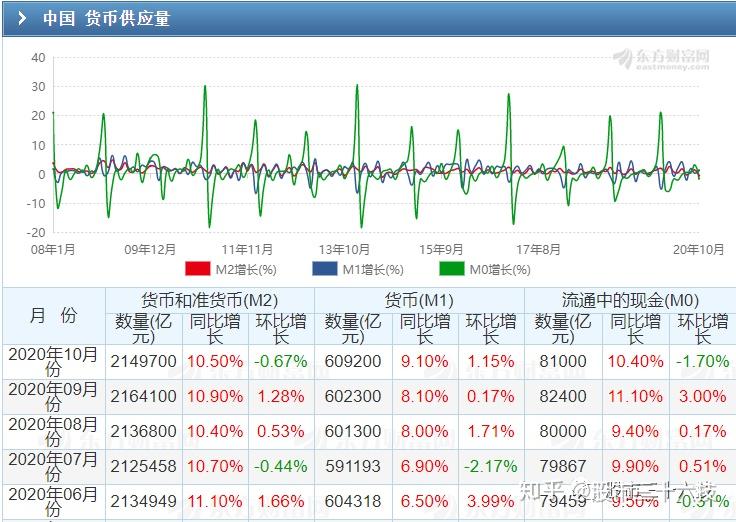Click the 货币(M1) group header
Viewport: 736px width, 522px height.
(x=419, y=300)
